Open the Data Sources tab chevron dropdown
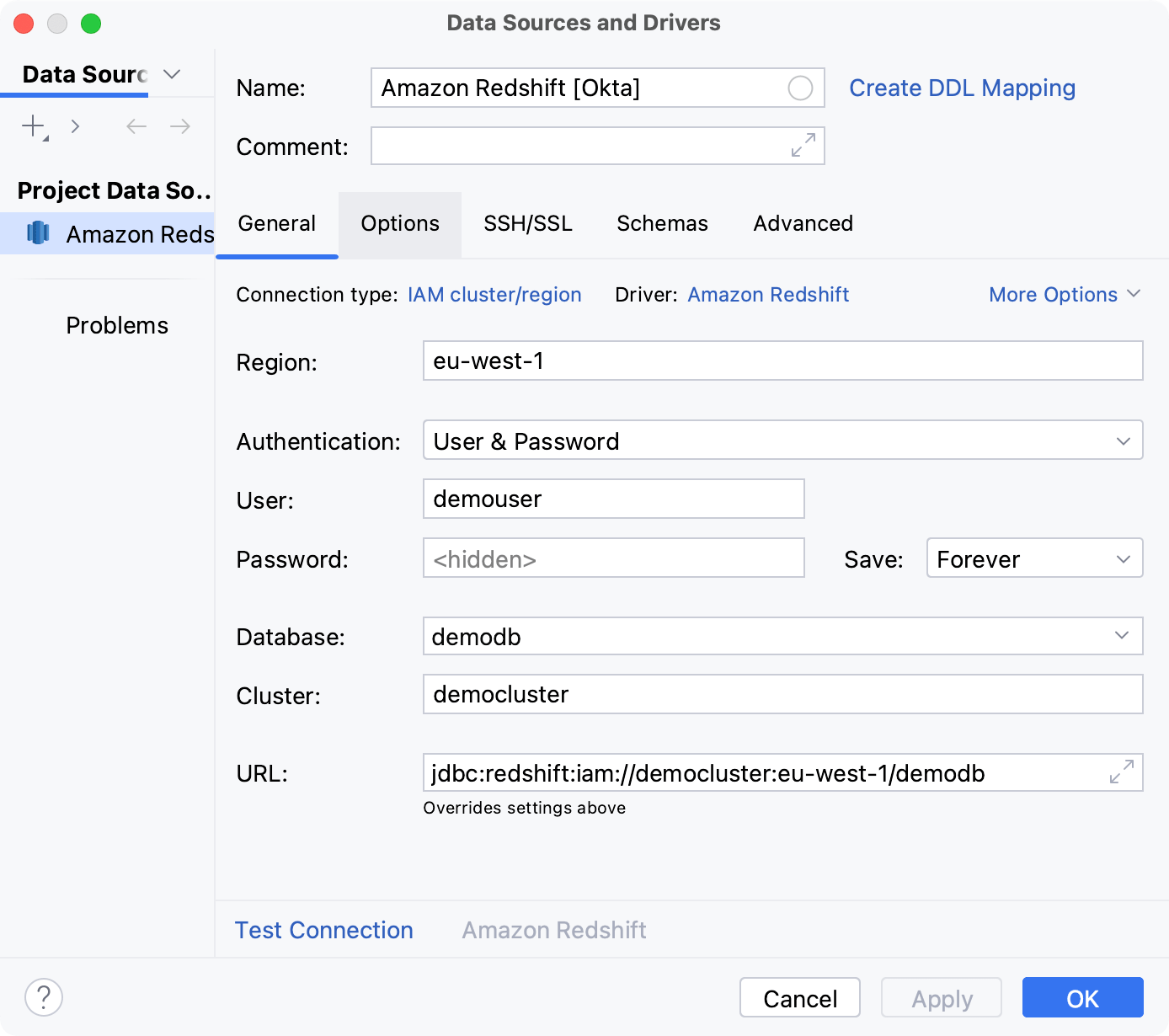This screenshot has width=1169, height=1036. point(172,74)
